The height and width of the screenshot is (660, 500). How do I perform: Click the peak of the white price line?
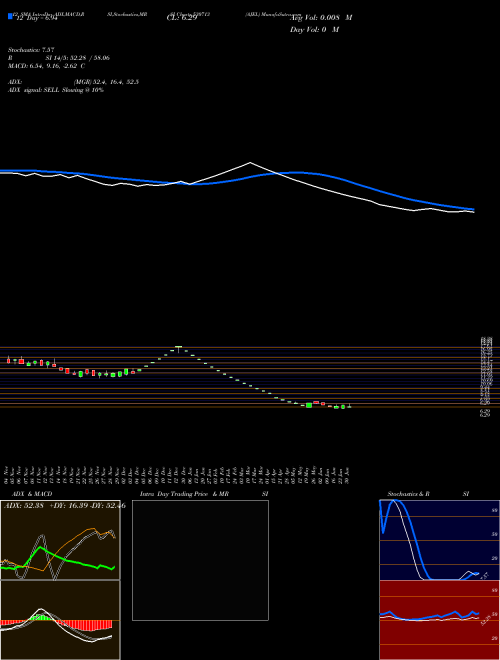[250, 162]
